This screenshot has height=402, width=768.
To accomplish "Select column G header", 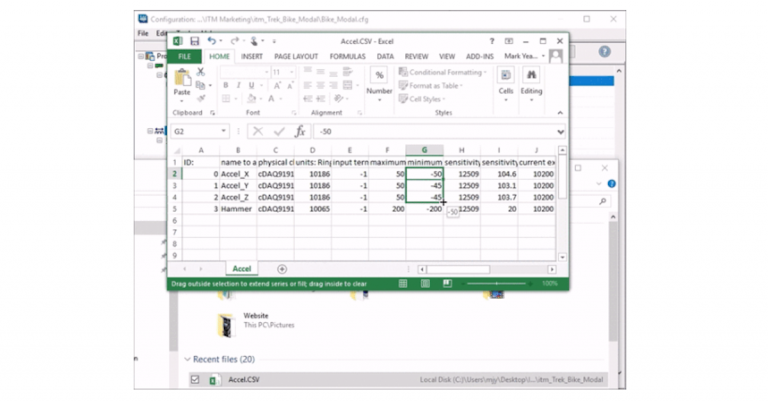I will tap(424, 150).
